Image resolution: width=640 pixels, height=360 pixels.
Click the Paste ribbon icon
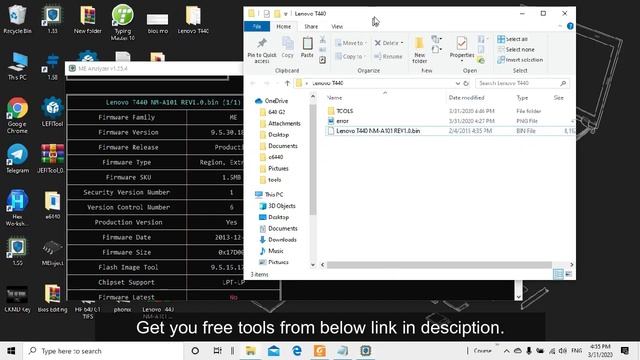[307, 47]
